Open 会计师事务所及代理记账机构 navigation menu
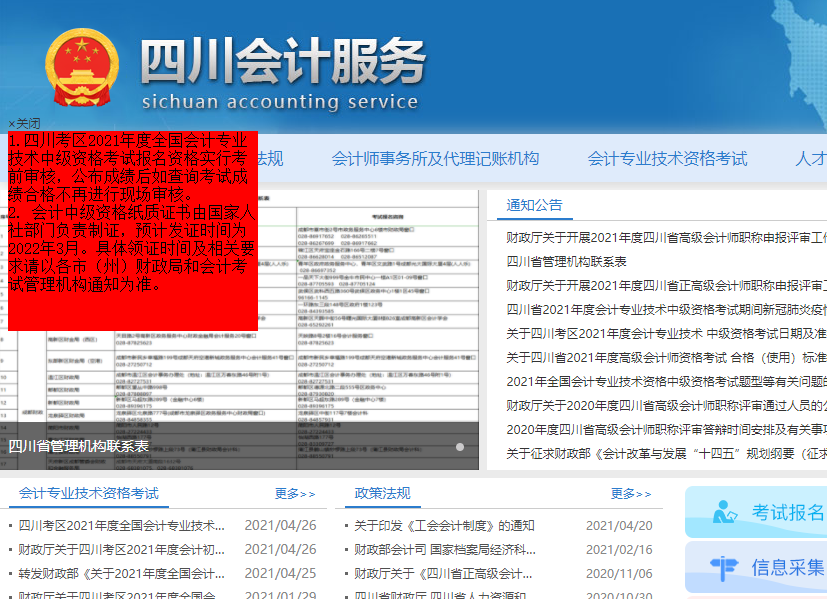The height and width of the screenshot is (599, 827). pos(435,159)
